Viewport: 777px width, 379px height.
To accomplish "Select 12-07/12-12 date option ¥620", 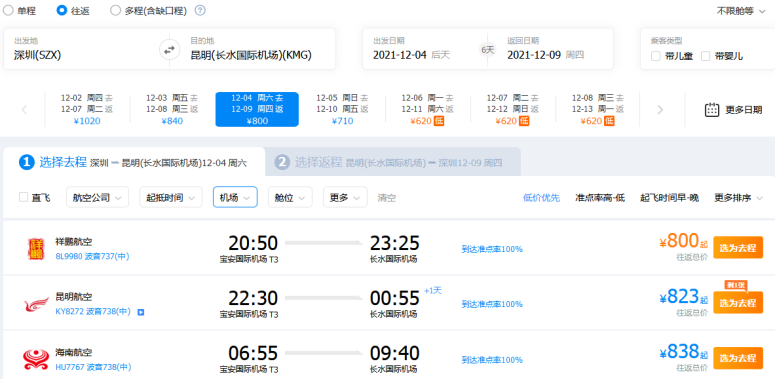I will pyautogui.click(x=513, y=109).
